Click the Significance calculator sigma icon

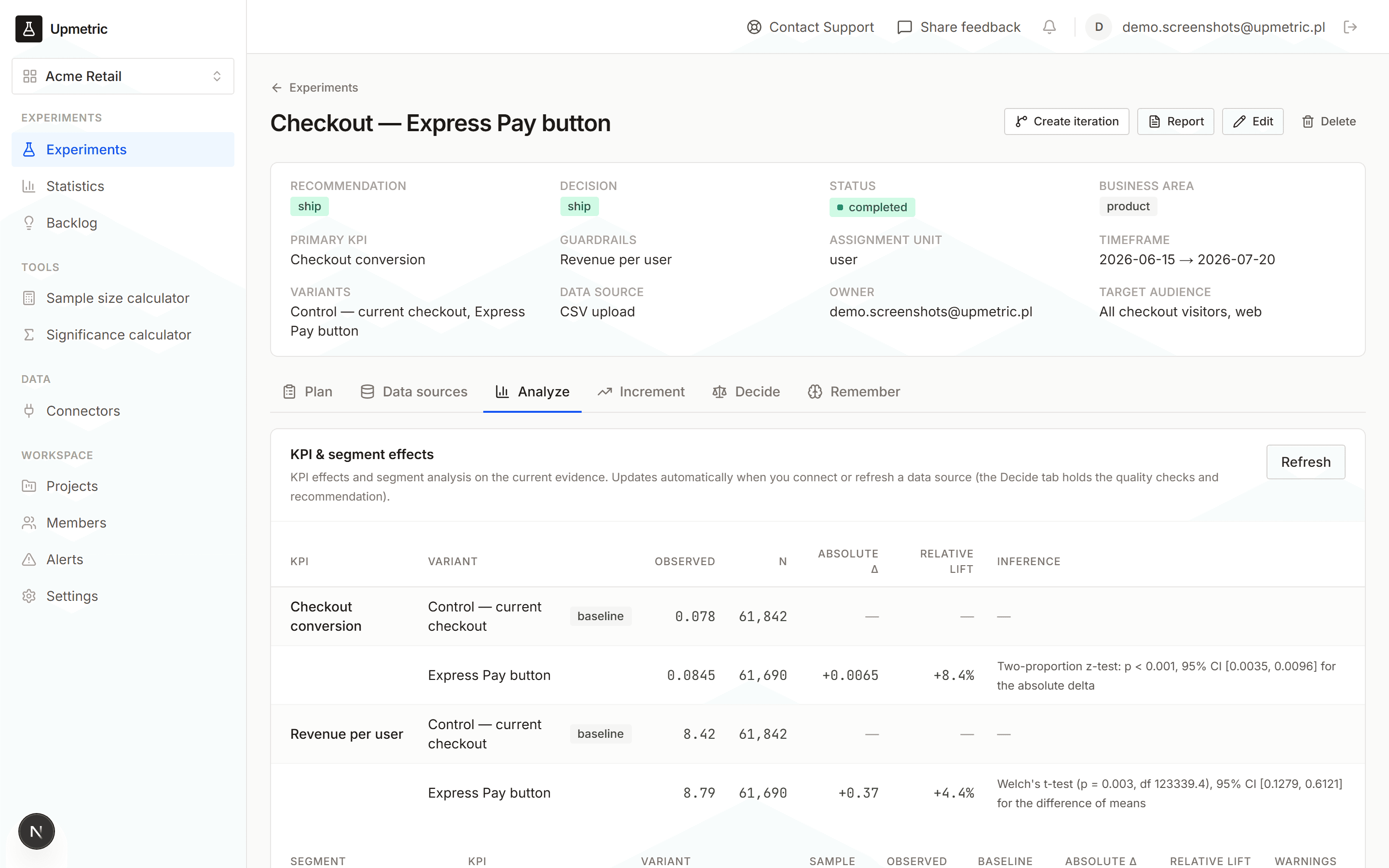[29, 335]
